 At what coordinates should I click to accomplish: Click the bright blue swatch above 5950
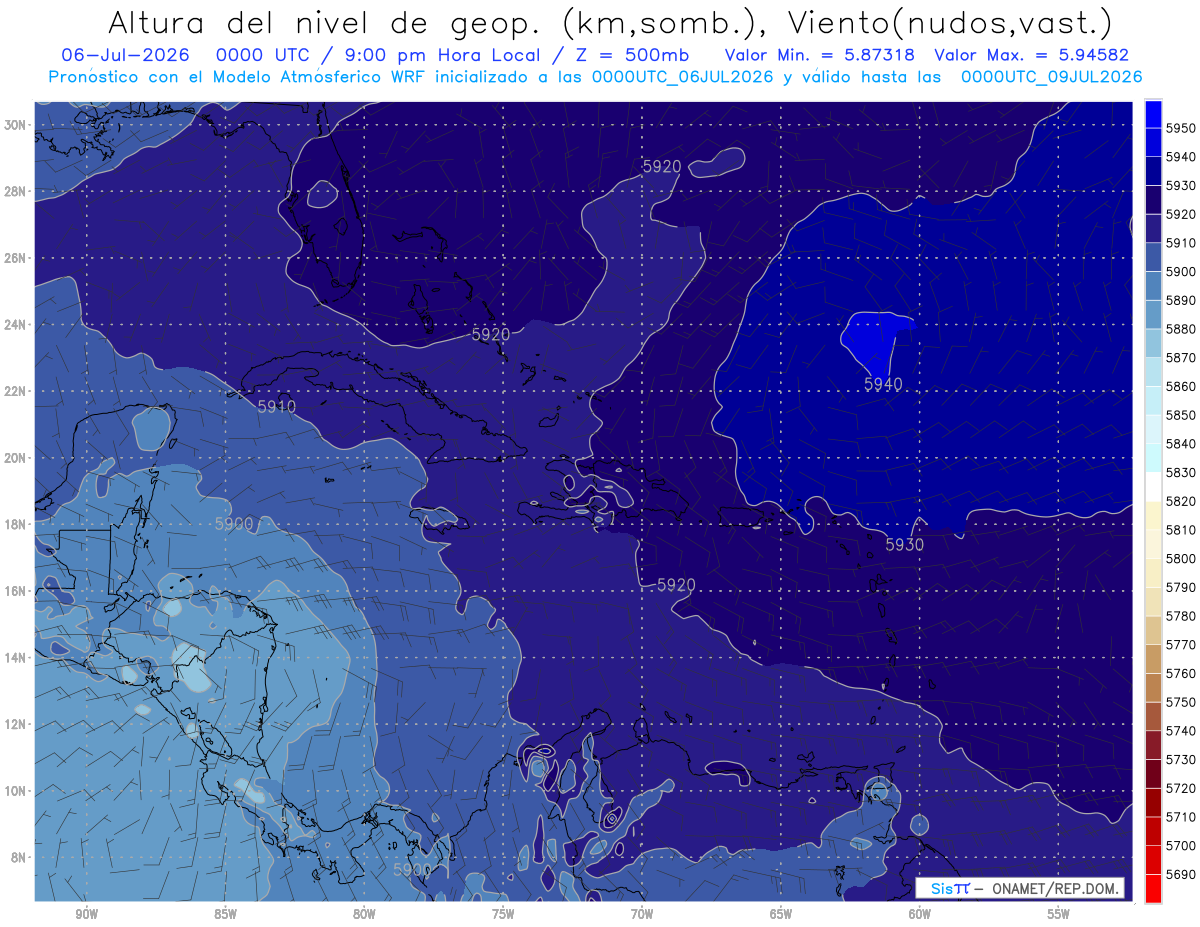pyautogui.click(x=1153, y=114)
